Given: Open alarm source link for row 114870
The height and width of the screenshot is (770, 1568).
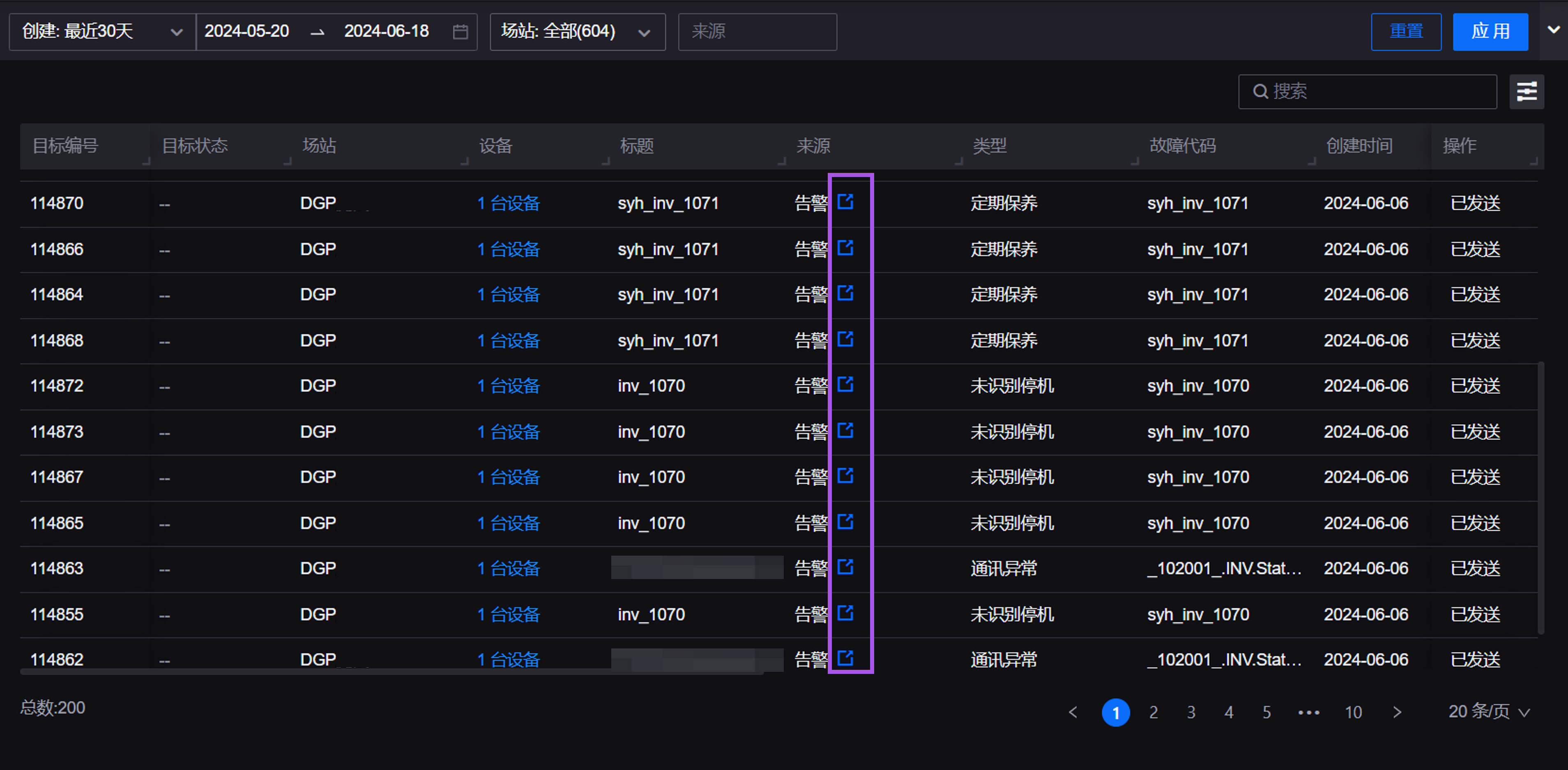Looking at the screenshot, I should 845,202.
